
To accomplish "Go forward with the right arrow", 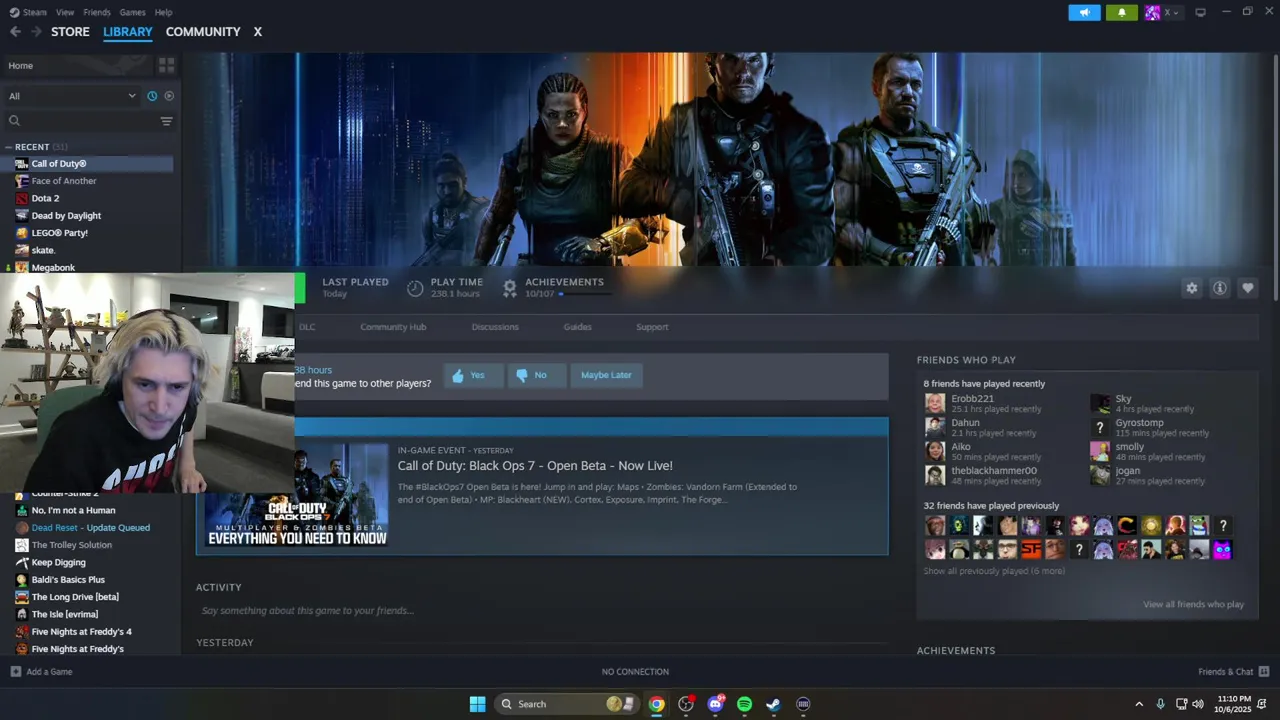I will pyautogui.click(x=36, y=32).
